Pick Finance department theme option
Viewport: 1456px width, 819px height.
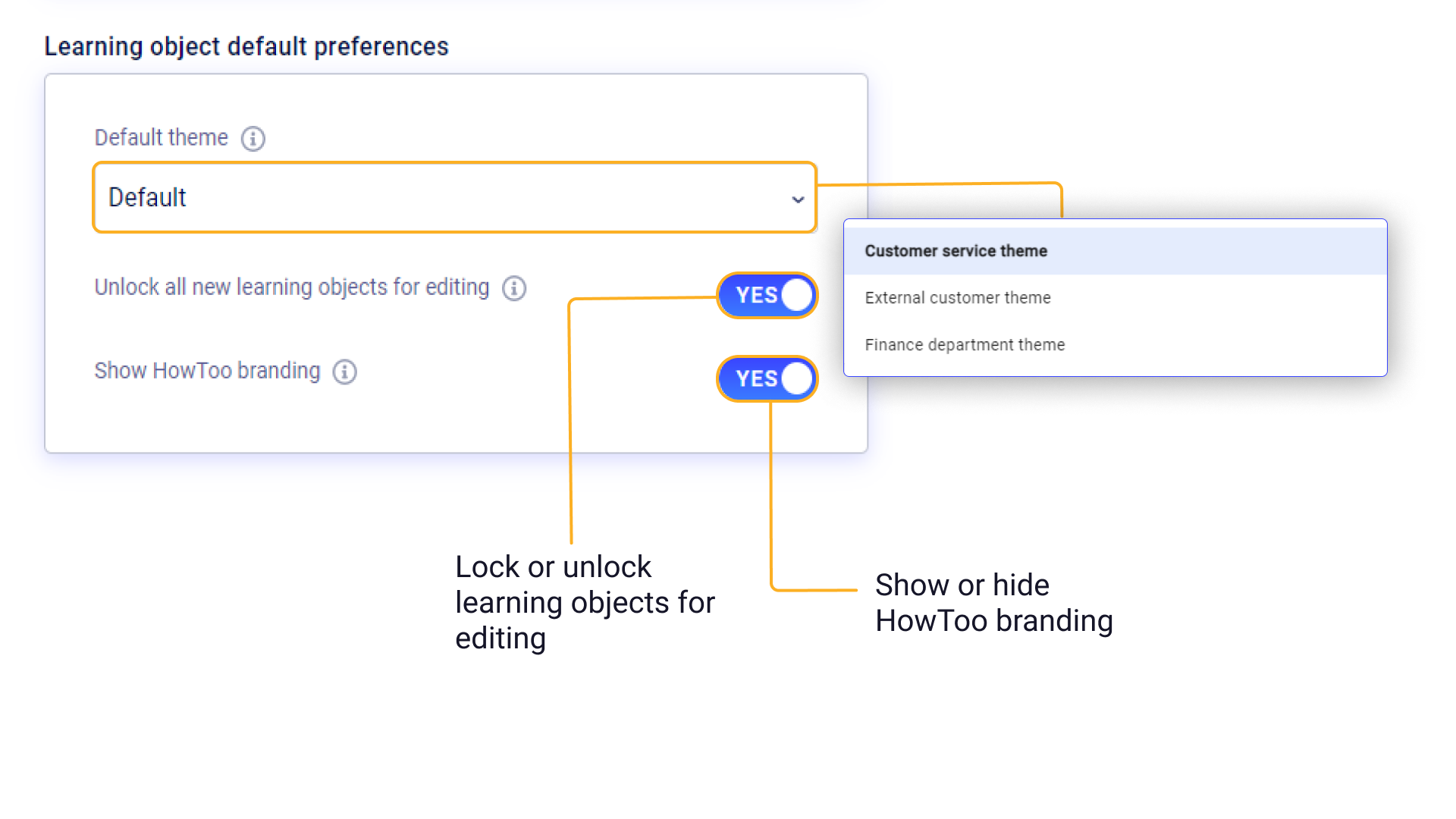point(965,345)
